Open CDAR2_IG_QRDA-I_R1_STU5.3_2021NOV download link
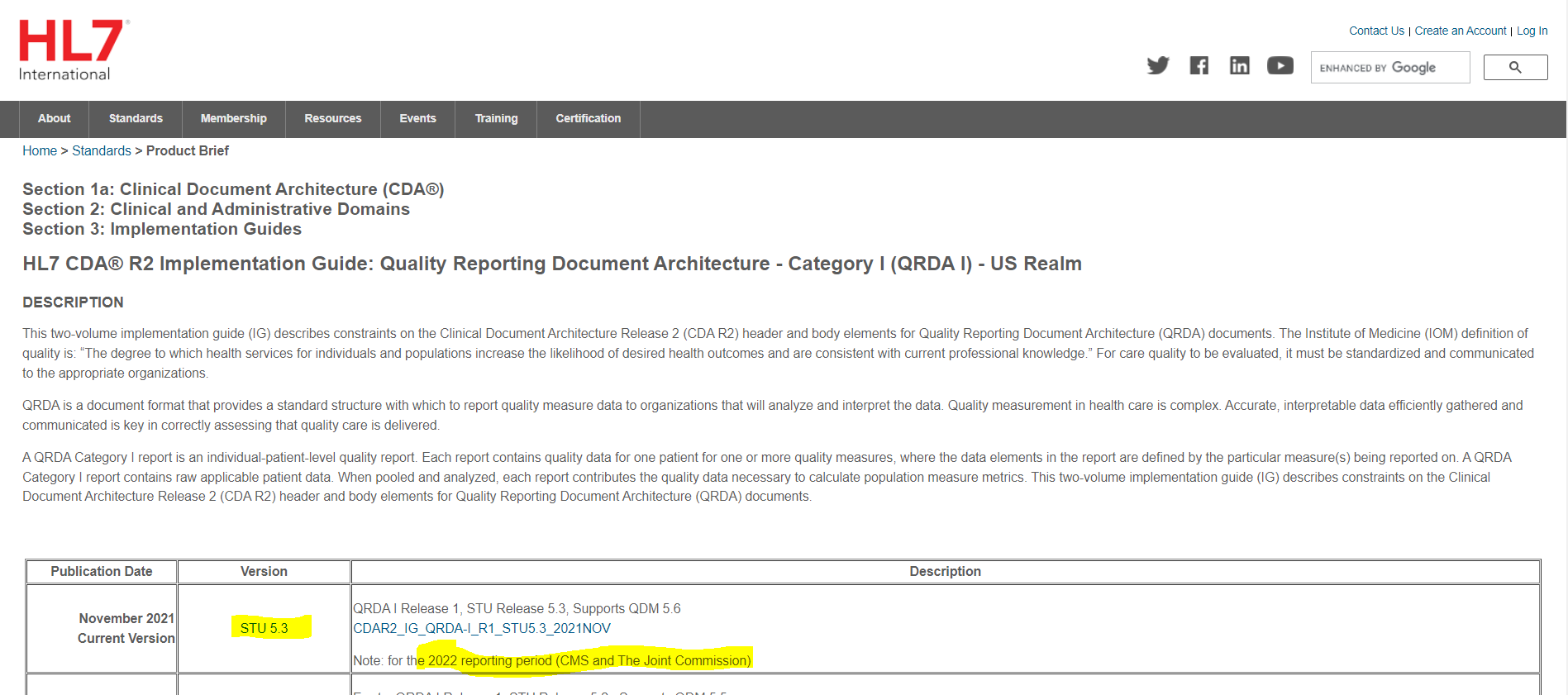This screenshot has height=695, width=1568. pyautogui.click(x=482, y=628)
